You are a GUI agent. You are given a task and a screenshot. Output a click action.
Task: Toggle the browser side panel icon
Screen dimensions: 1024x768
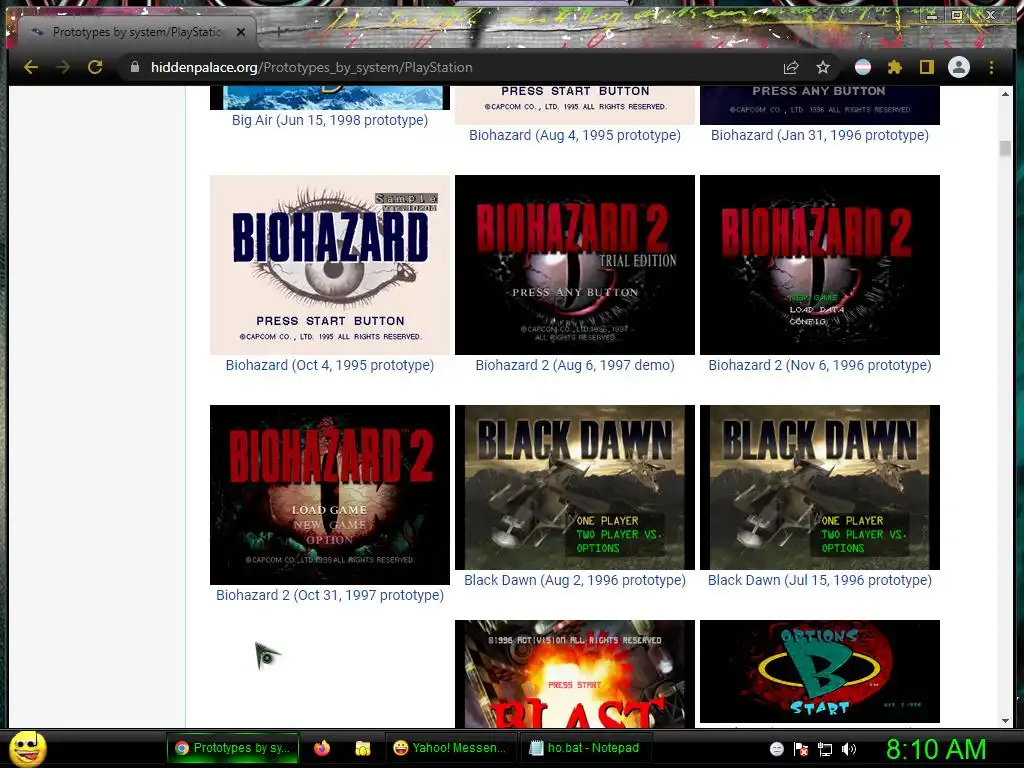(x=927, y=67)
